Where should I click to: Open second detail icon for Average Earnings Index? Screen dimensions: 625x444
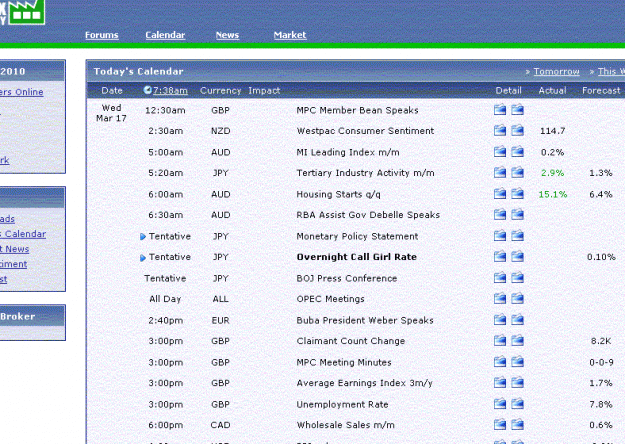click(517, 383)
